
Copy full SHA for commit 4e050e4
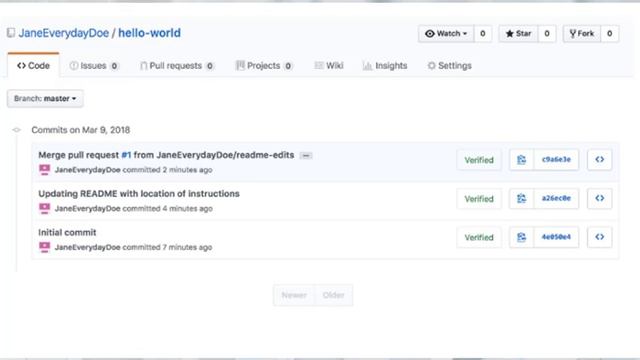point(521,237)
